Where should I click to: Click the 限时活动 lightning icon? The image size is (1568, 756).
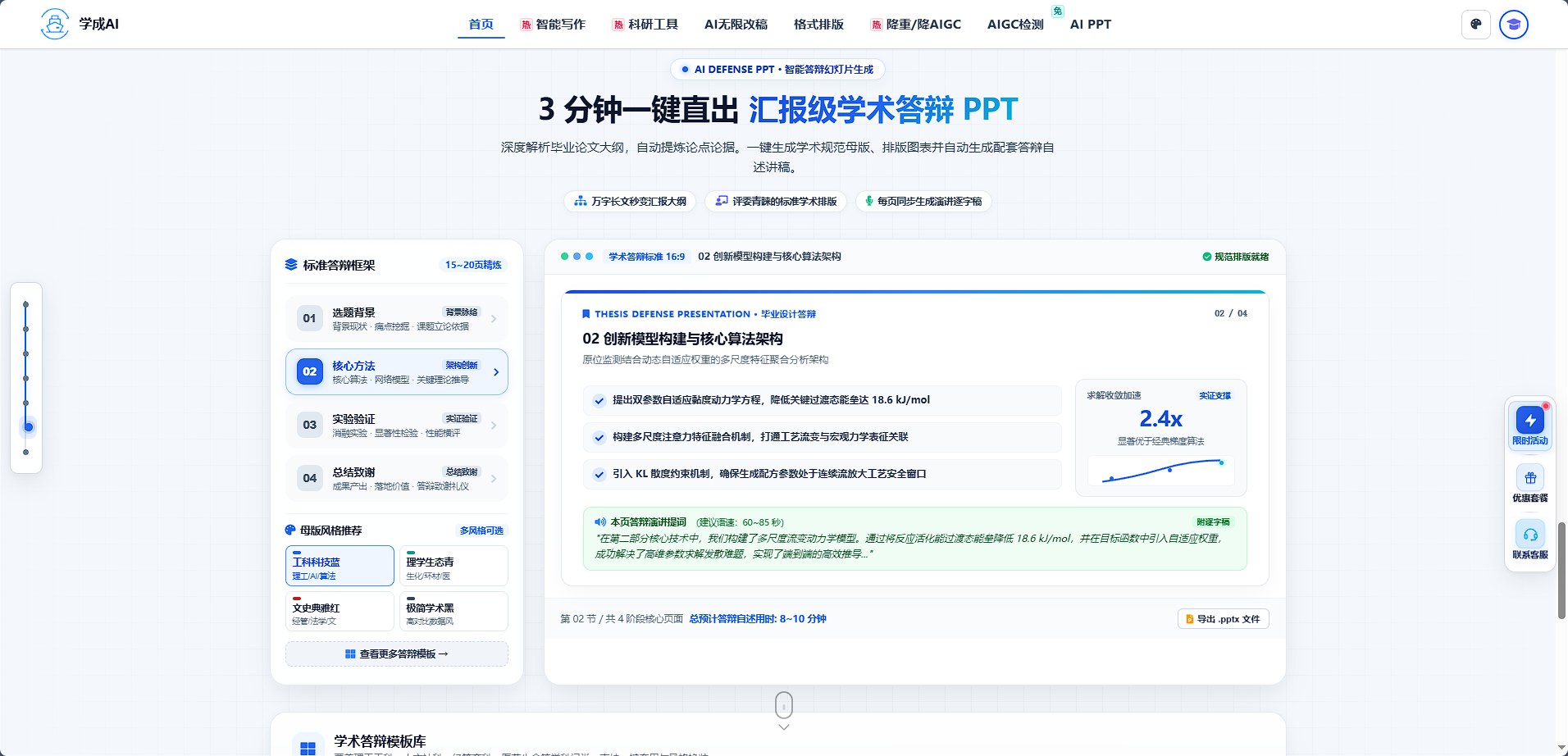pos(1530,420)
